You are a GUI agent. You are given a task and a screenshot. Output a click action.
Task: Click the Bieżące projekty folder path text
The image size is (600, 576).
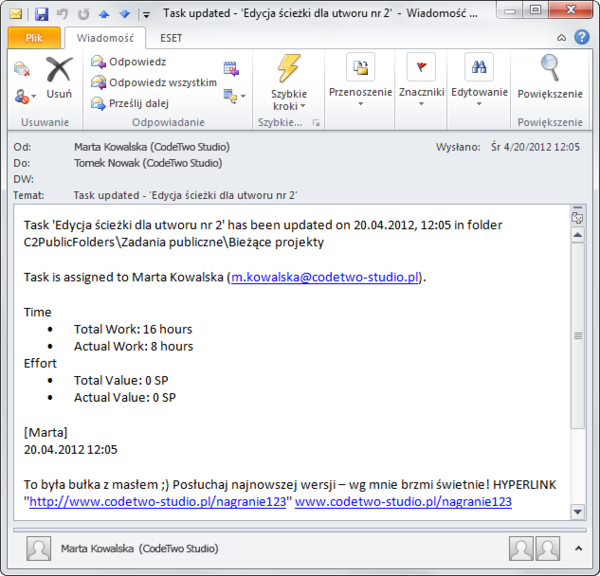pos(276,242)
